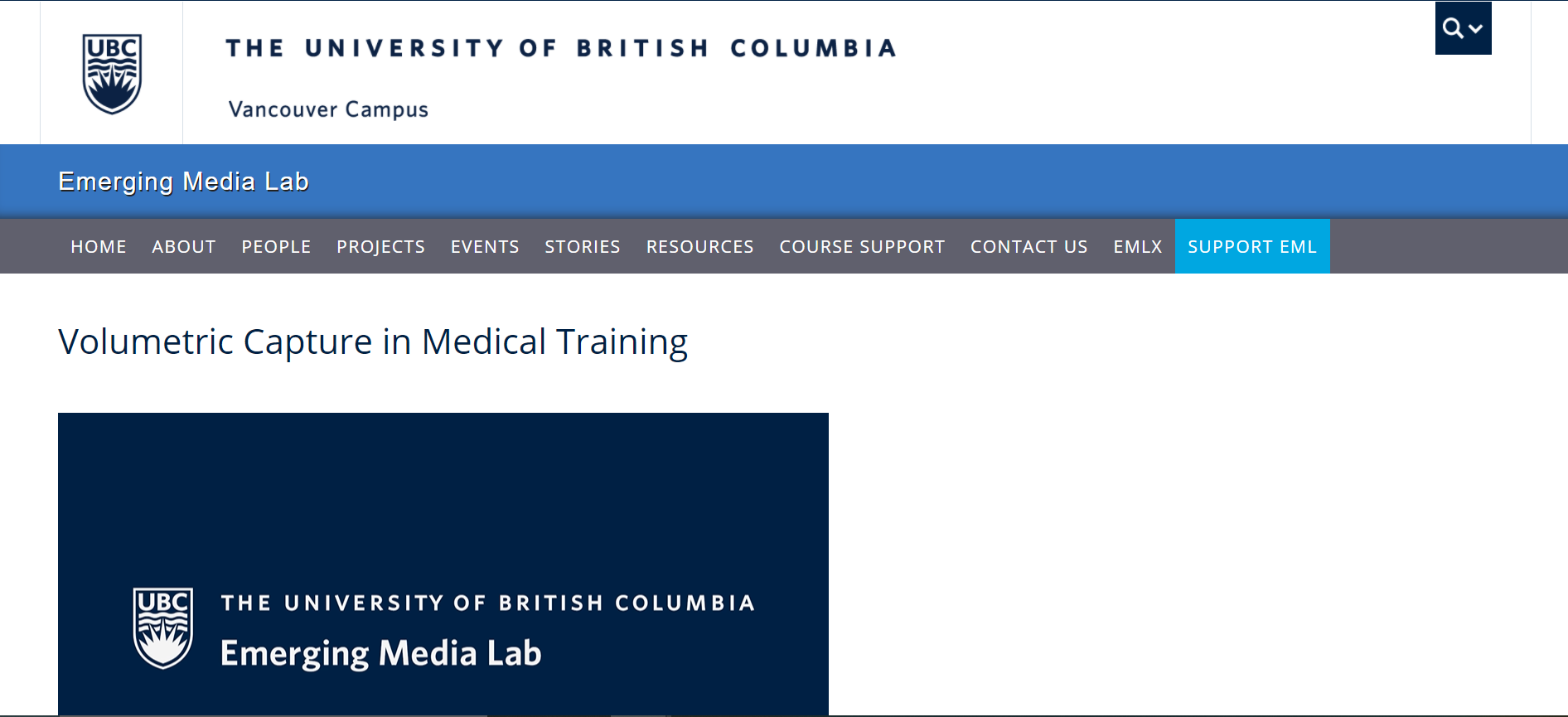Image resolution: width=1568 pixels, height=717 pixels.
Task: Open the Resources menu
Action: (700, 246)
